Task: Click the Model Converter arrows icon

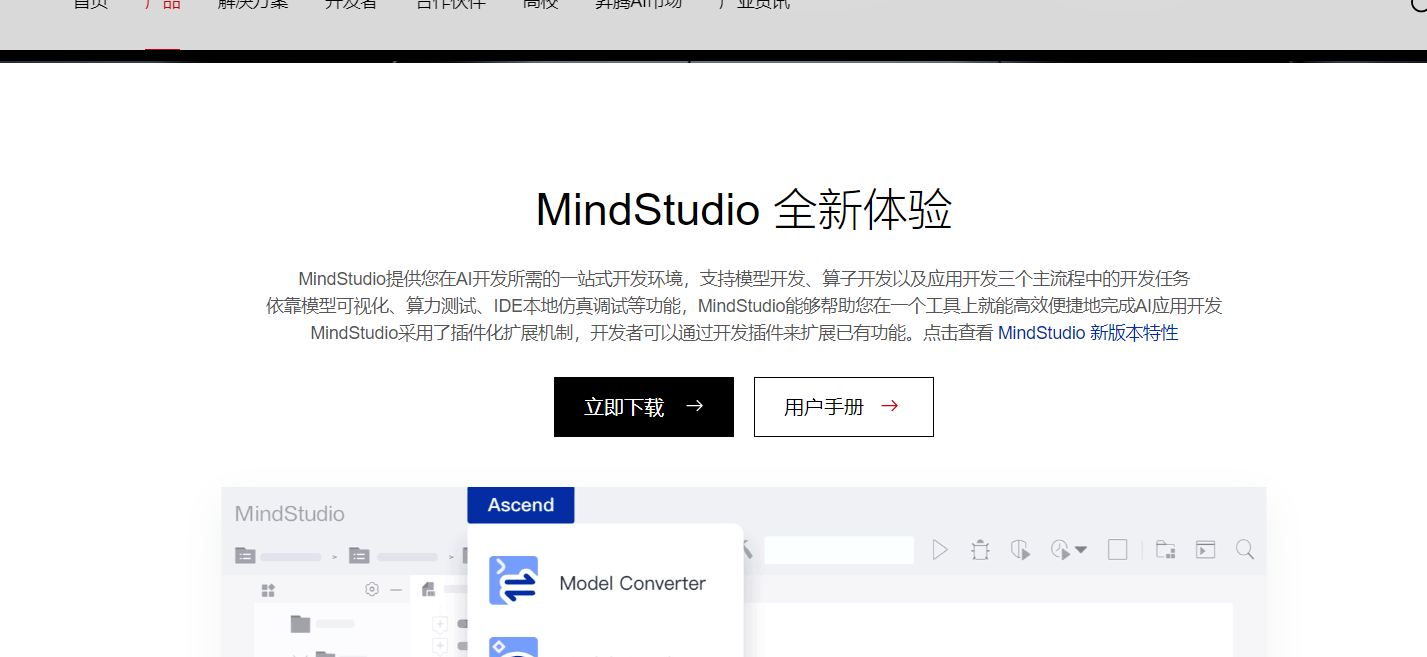Action: (513, 581)
